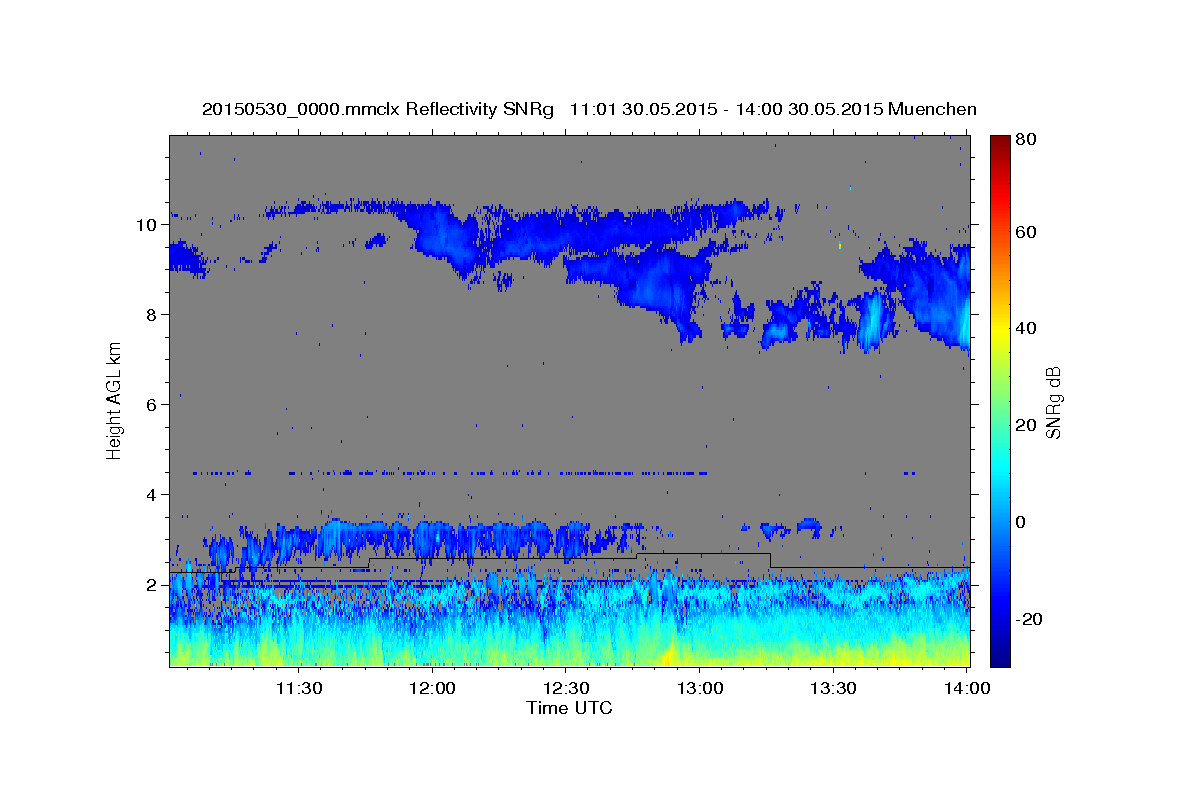Click the height tick label 10
The image size is (1200, 800).
point(149,225)
